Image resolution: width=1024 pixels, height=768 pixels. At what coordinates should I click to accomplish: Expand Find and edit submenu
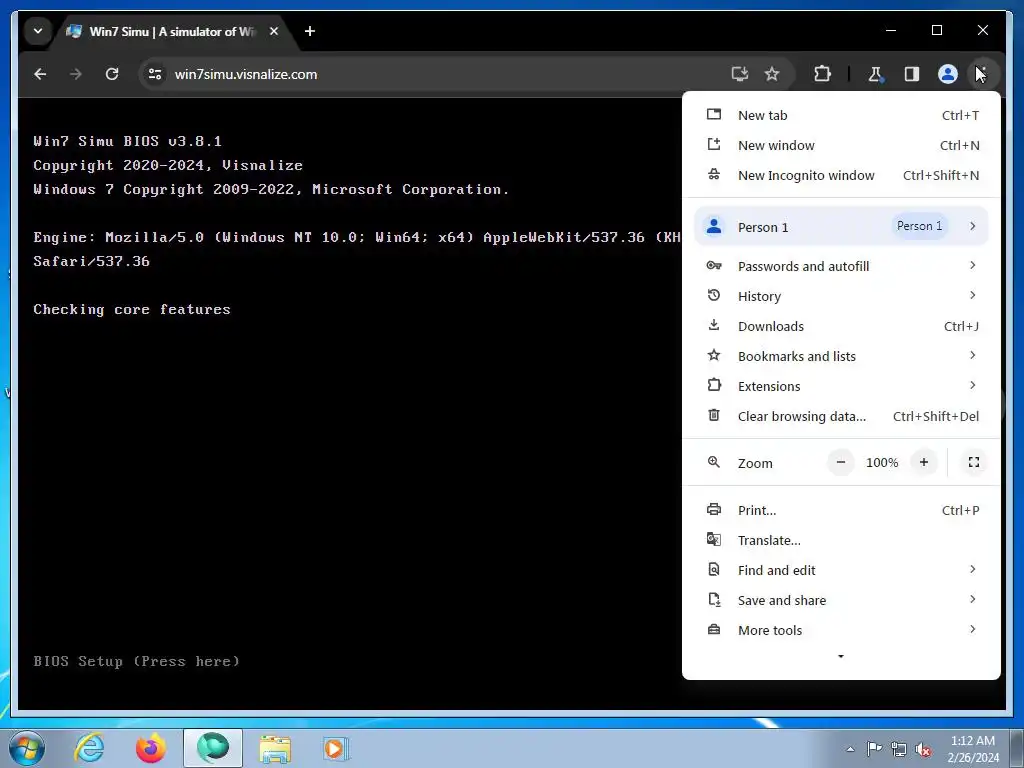click(841, 570)
